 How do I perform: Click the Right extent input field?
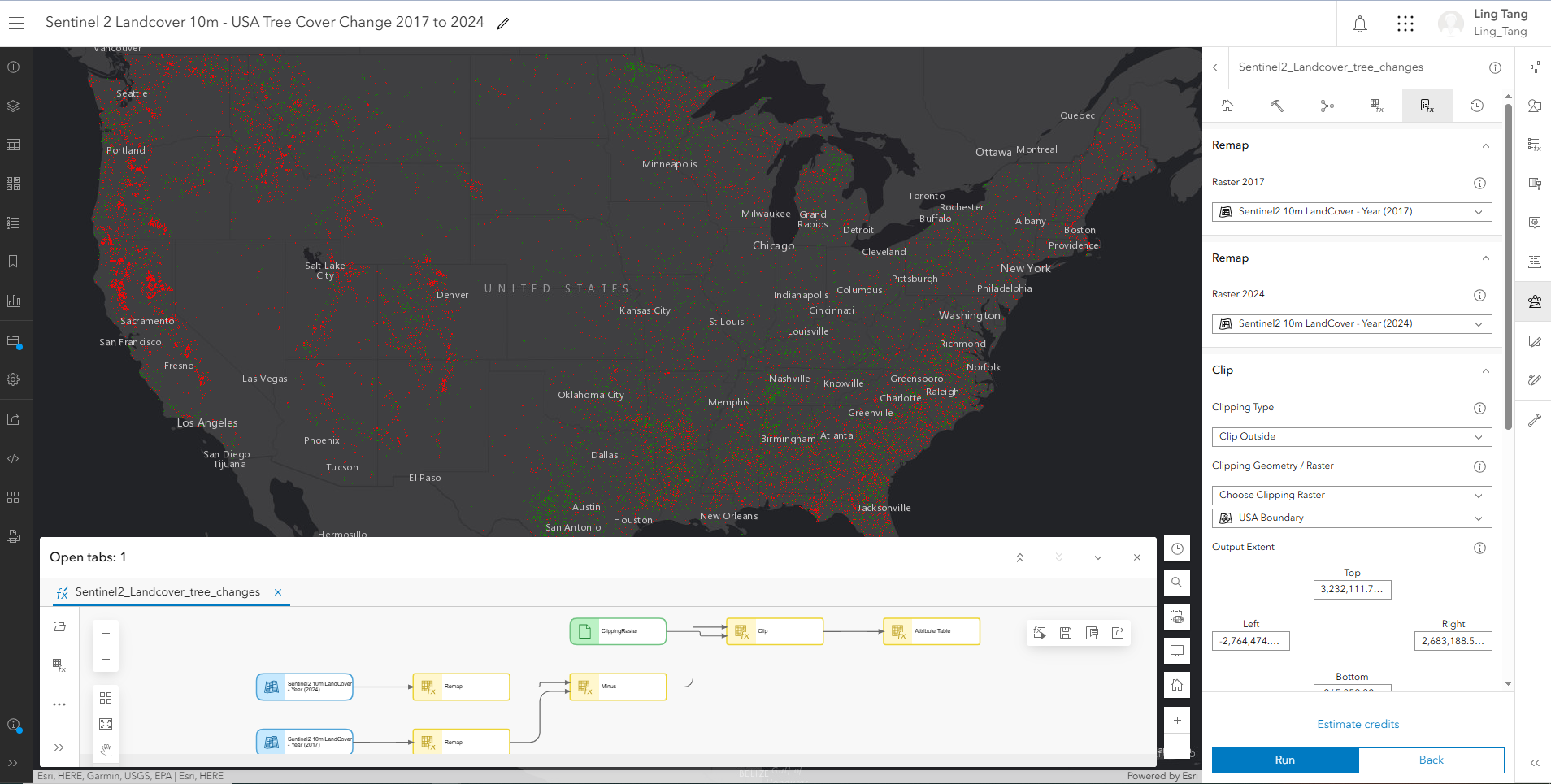tap(1453, 641)
